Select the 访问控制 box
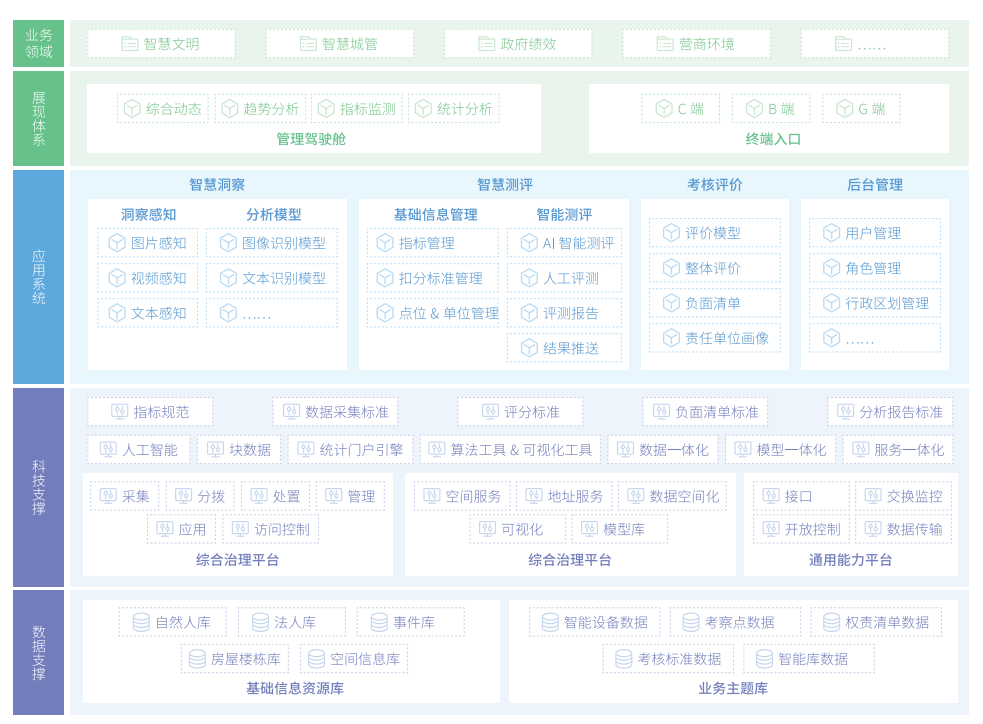Screen dimensions: 983x724 point(271,530)
